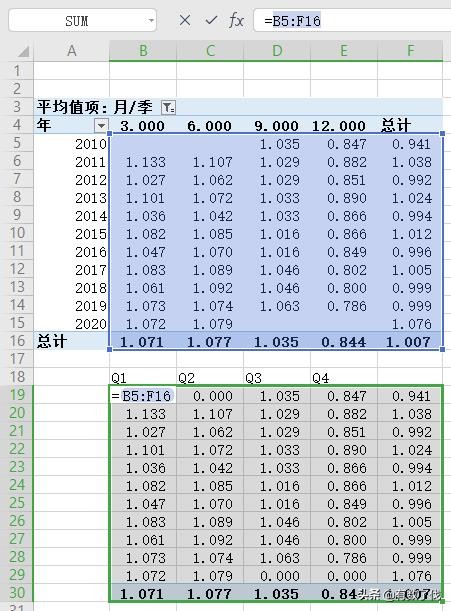This screenshot has width=451, height=611.
Task: Open the 年 row label filter dropdown
Action: coord(101,125)
